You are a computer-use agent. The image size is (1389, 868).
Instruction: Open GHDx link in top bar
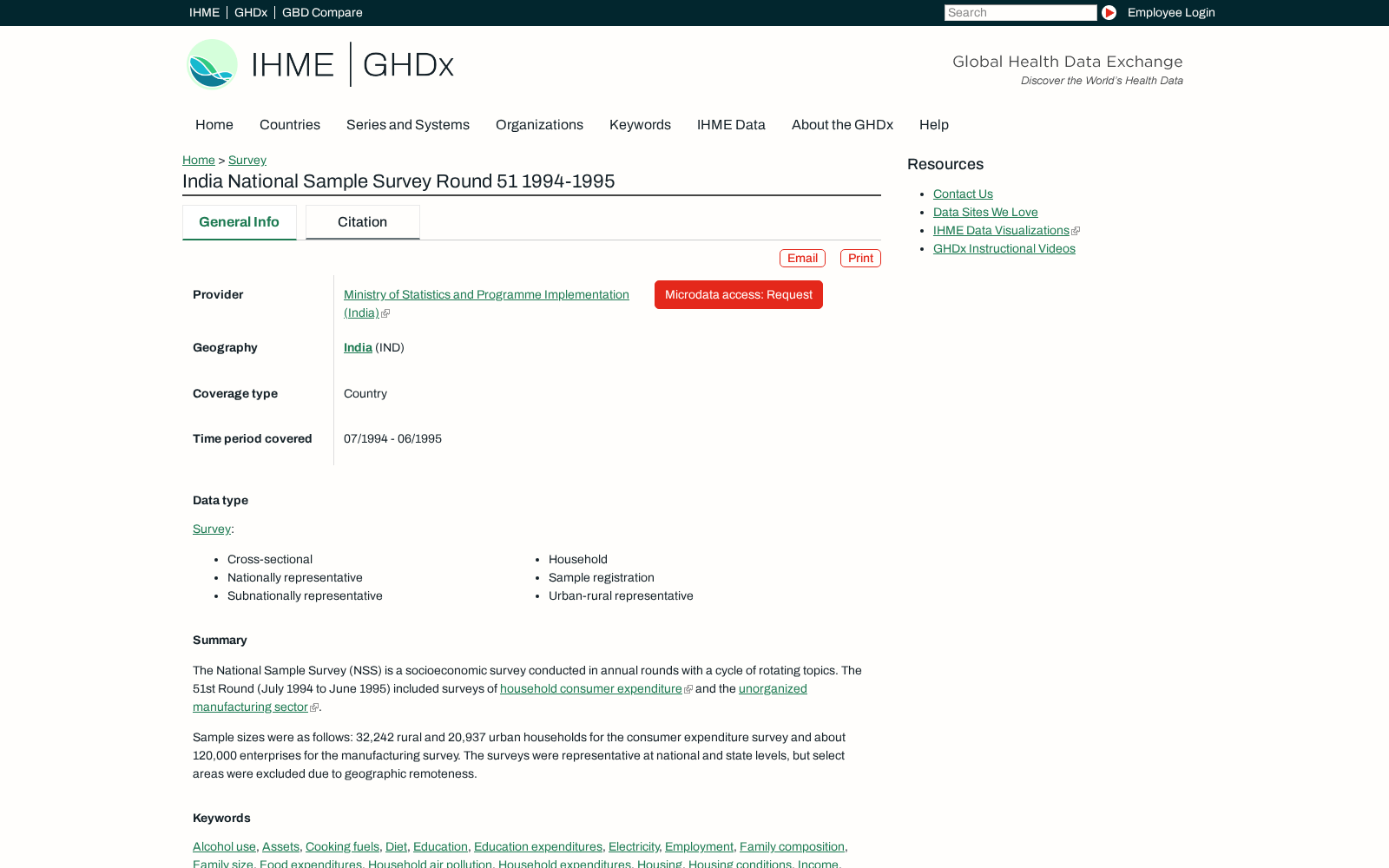point(251,12)
